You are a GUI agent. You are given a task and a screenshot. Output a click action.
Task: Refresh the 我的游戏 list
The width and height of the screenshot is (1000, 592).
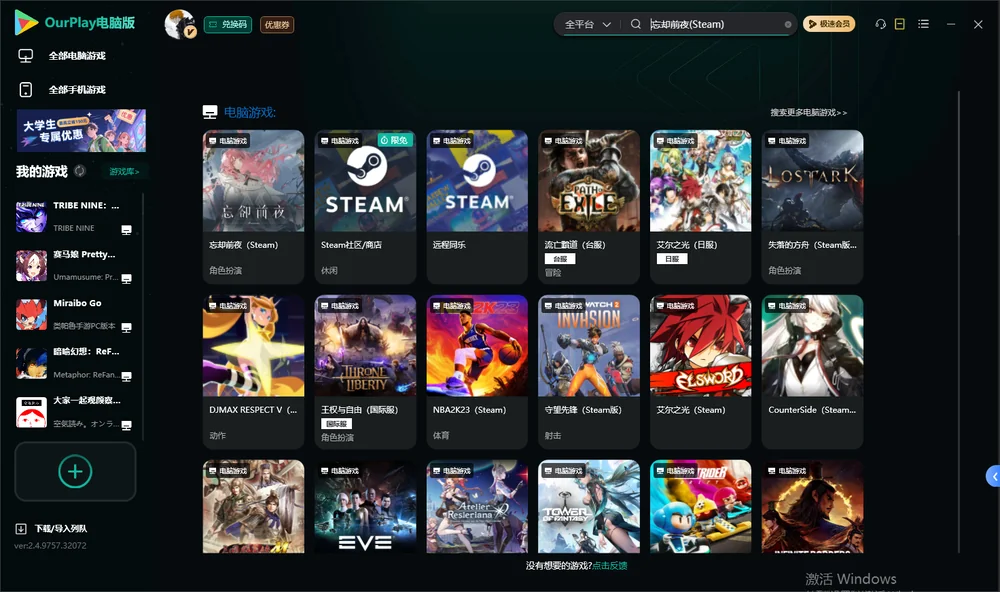click(80, 171)
